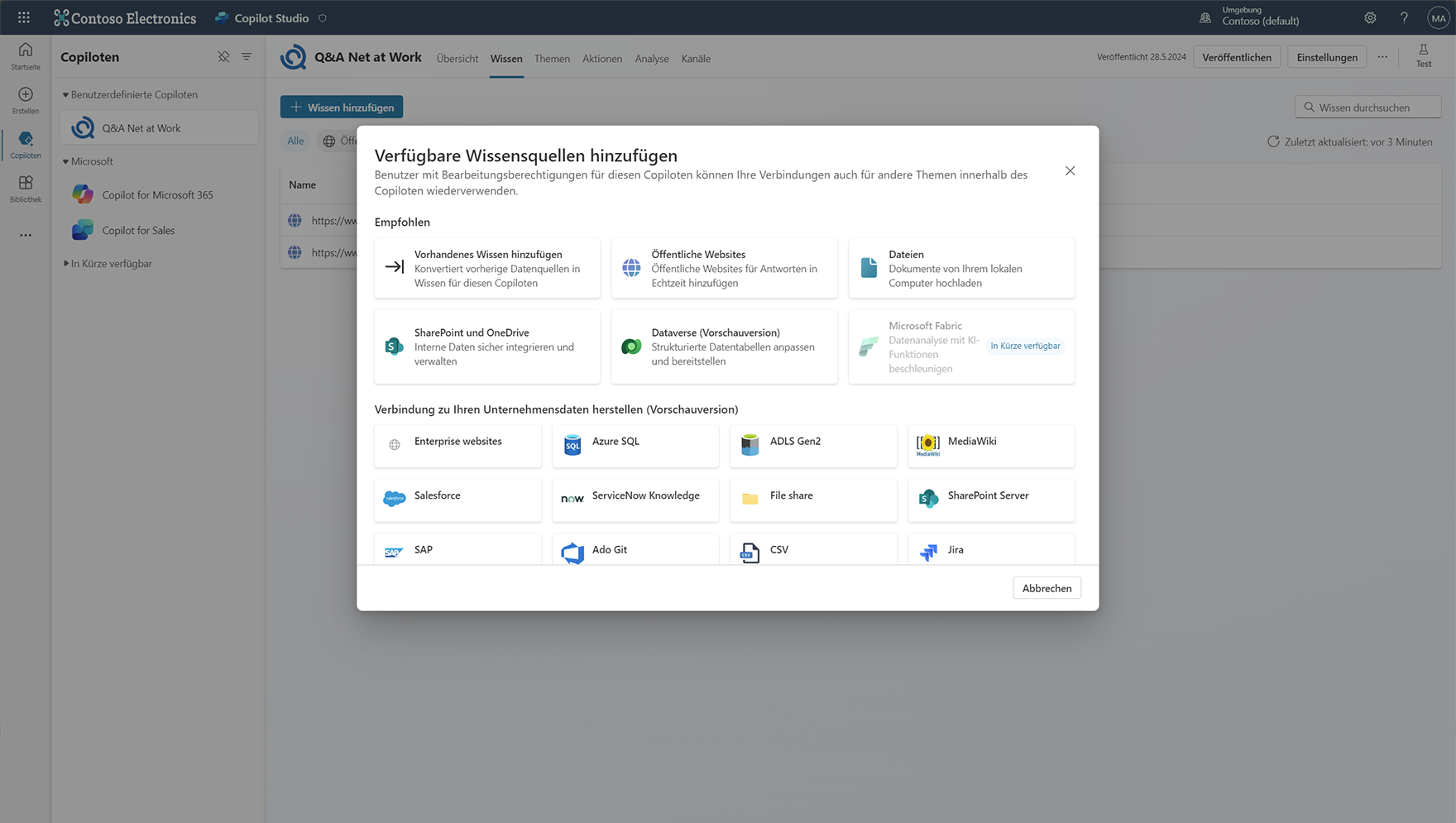Viewport: 1456px width, 823px height.
Task: Open Q&A Net at Work copilot
Action: click(x=159, y=128)
